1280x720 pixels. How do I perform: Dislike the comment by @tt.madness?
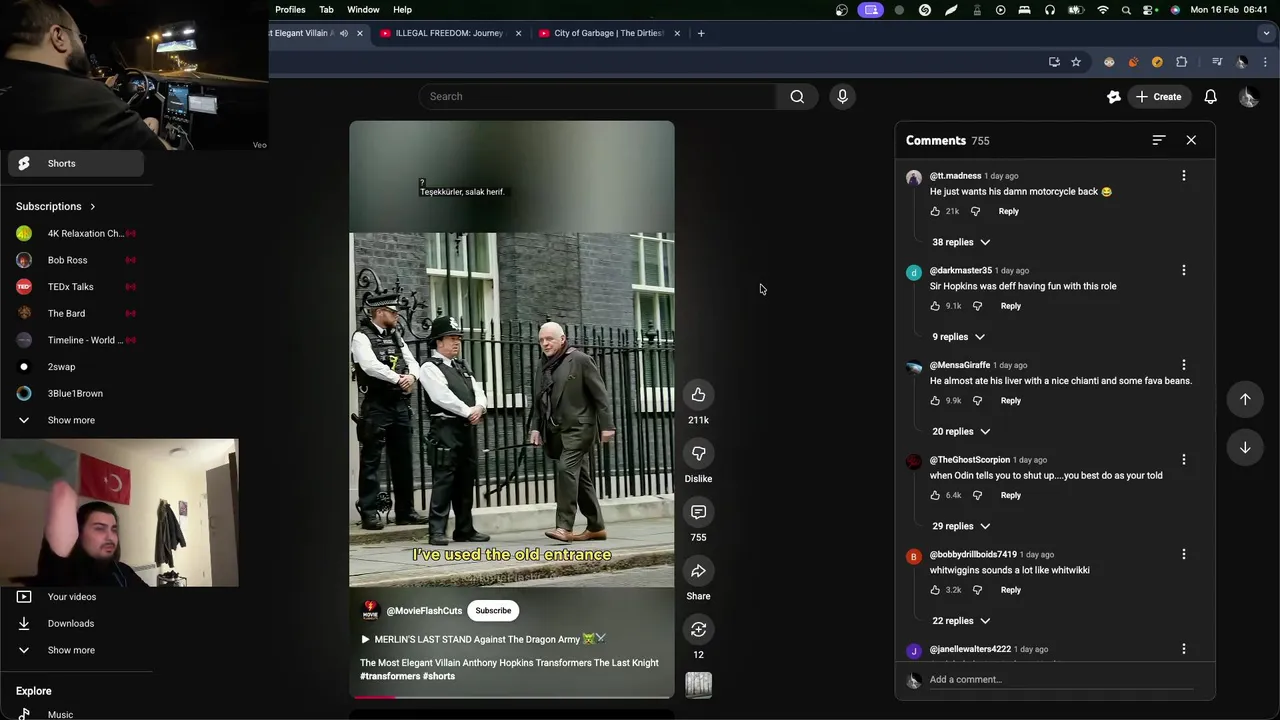[975, 211]
